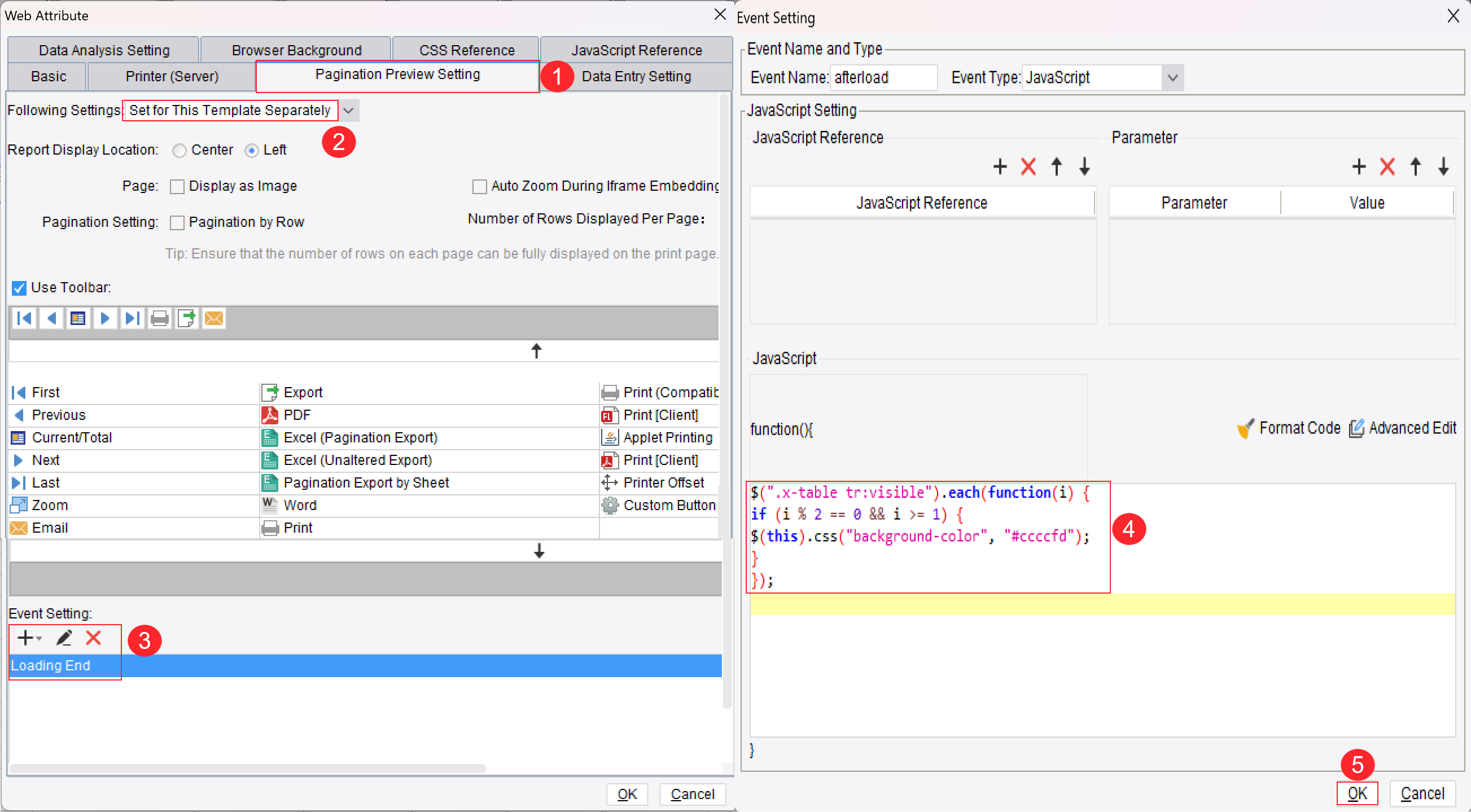Enable the Display as Image checkbox
Viewport: 1471px width, 812px height.
click(x=177, y=186)
